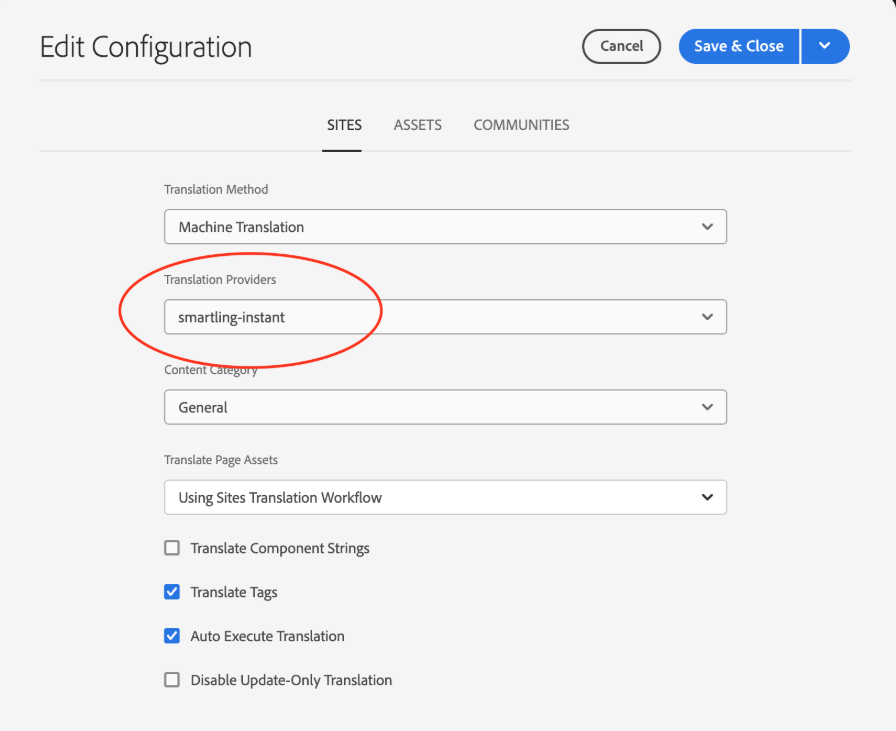Click the chevron icon beside Save & Close

pos(825,46)
